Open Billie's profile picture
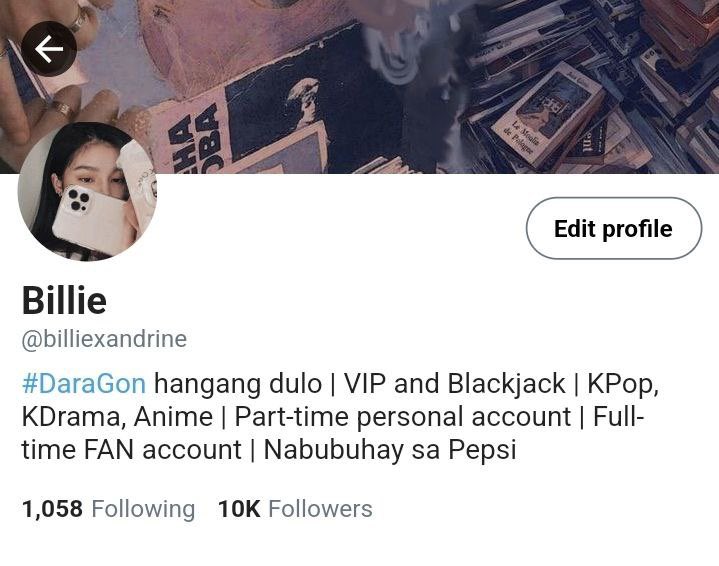719x566 pixels. [87, 191]
